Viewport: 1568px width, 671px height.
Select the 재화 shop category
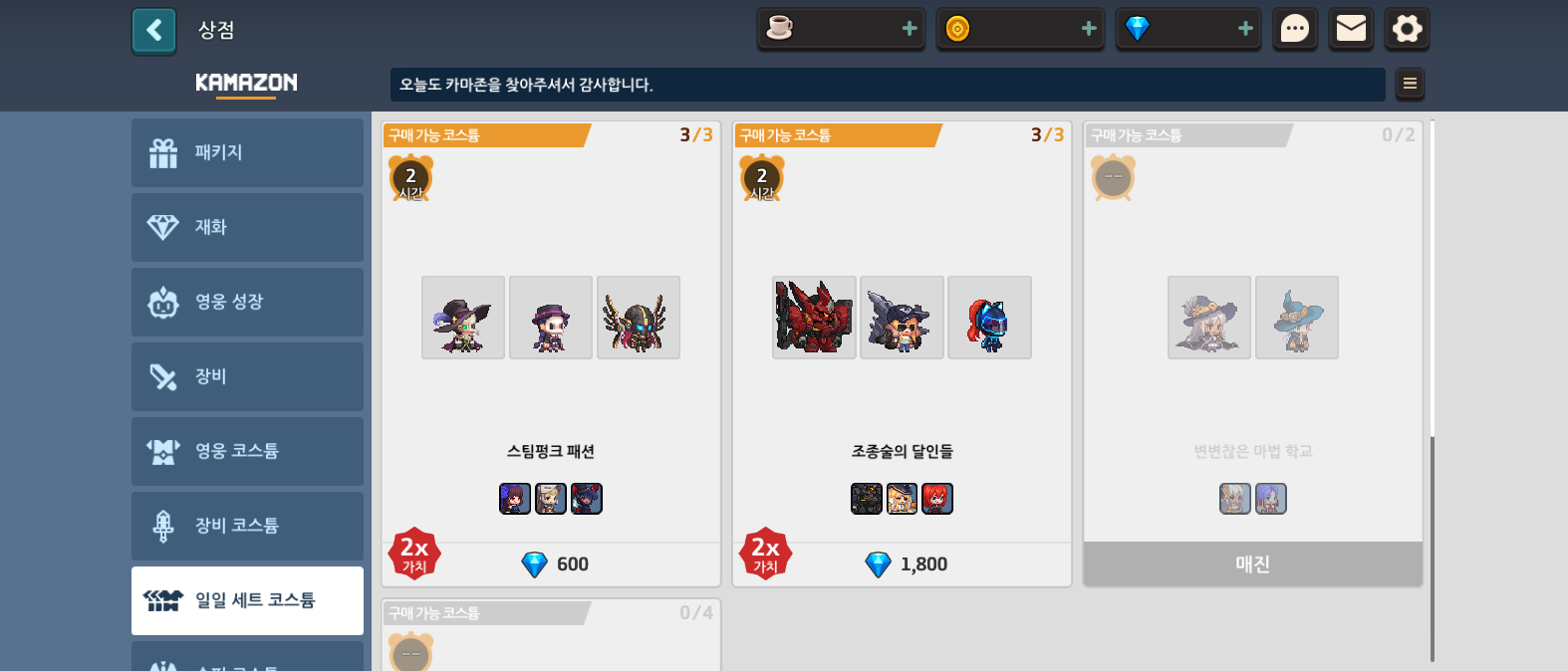point(247,227)
